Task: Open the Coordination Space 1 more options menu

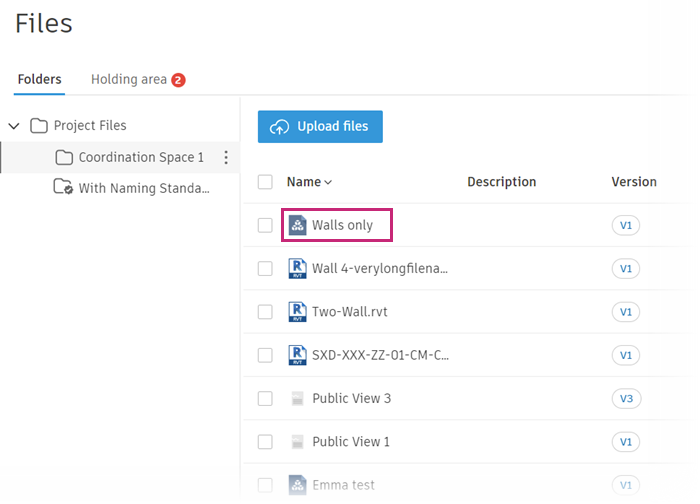Action: pos(226,158)
